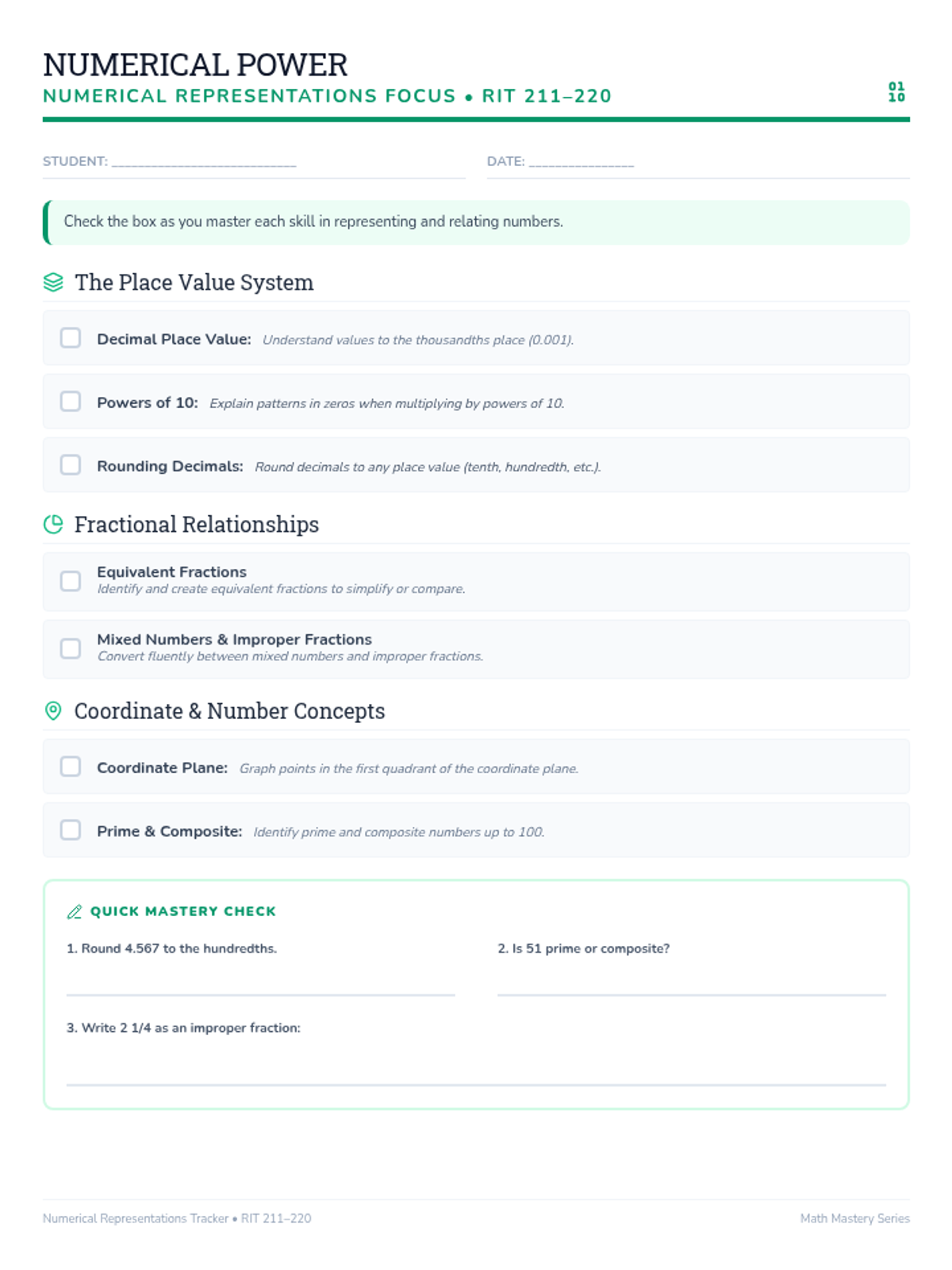Toggle the Mixed Numbers & Improper Fractions box
The width and height of the screenshot is (952, 1270).
click(x=71, y=648)
